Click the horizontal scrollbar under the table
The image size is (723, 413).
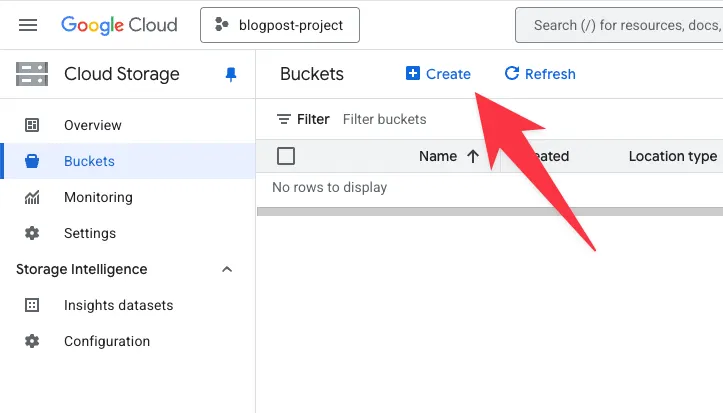(x=489, y=211)
